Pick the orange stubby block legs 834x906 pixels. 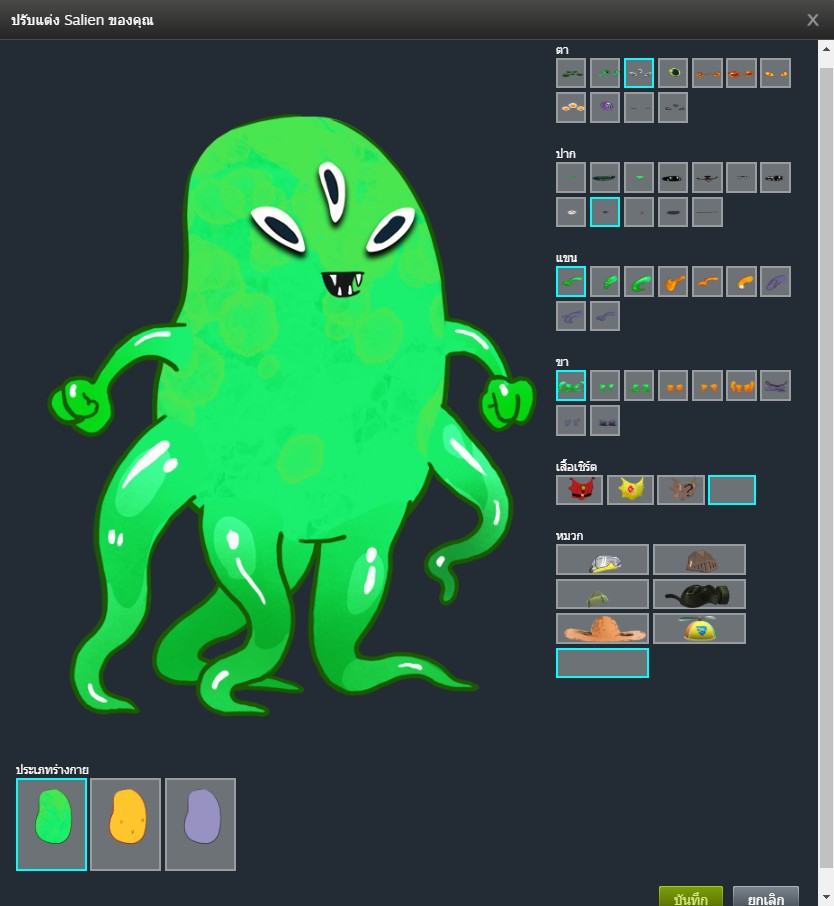click(673, 385)
